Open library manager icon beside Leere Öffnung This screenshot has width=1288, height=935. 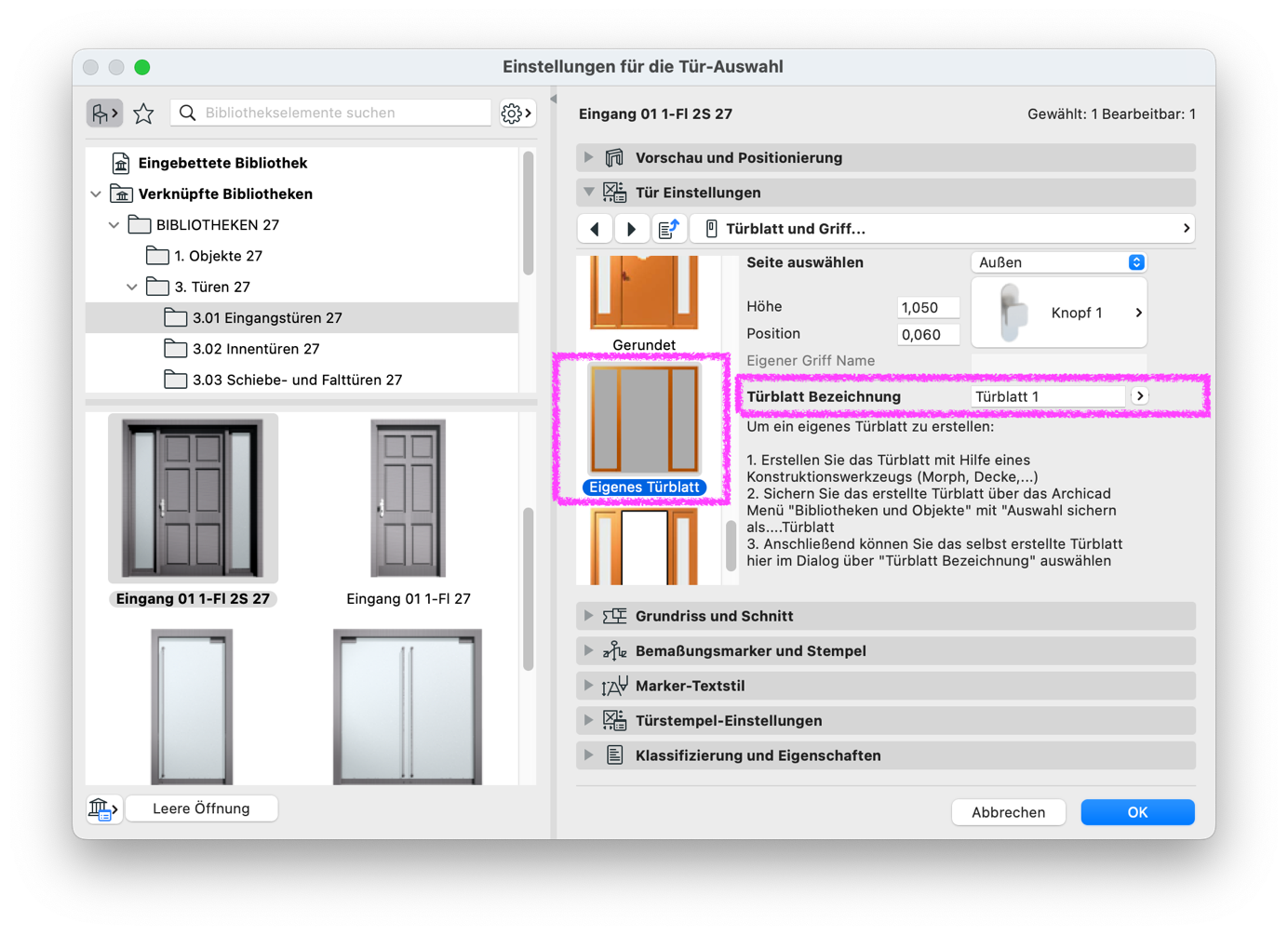coord(102,808)
